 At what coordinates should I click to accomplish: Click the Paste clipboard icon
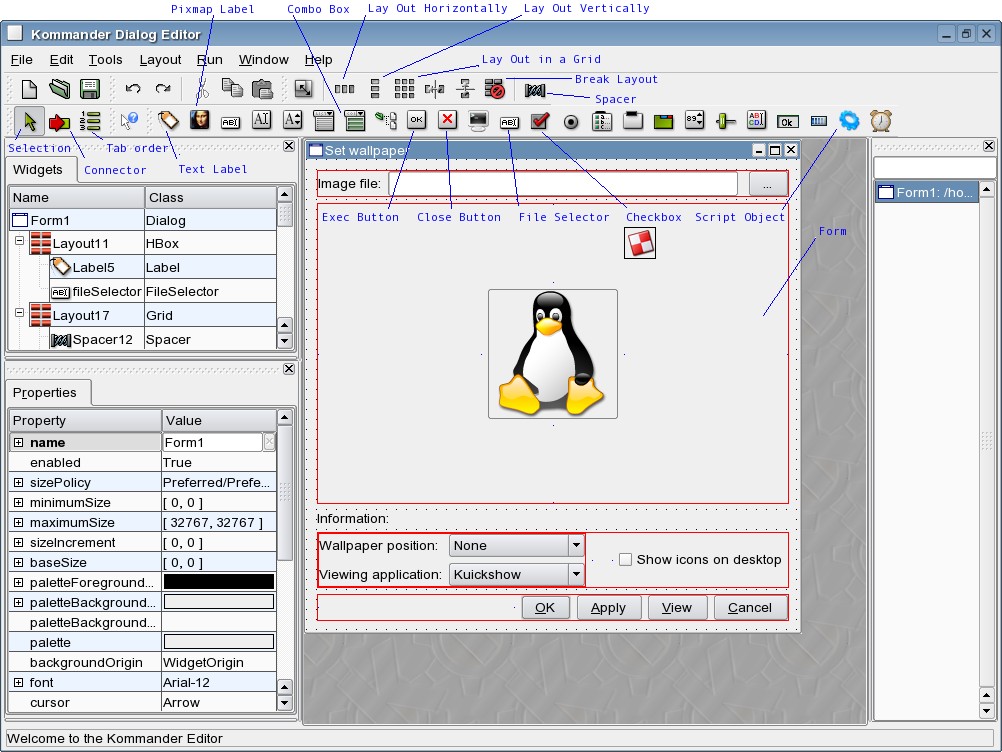[x=262, y=89]
